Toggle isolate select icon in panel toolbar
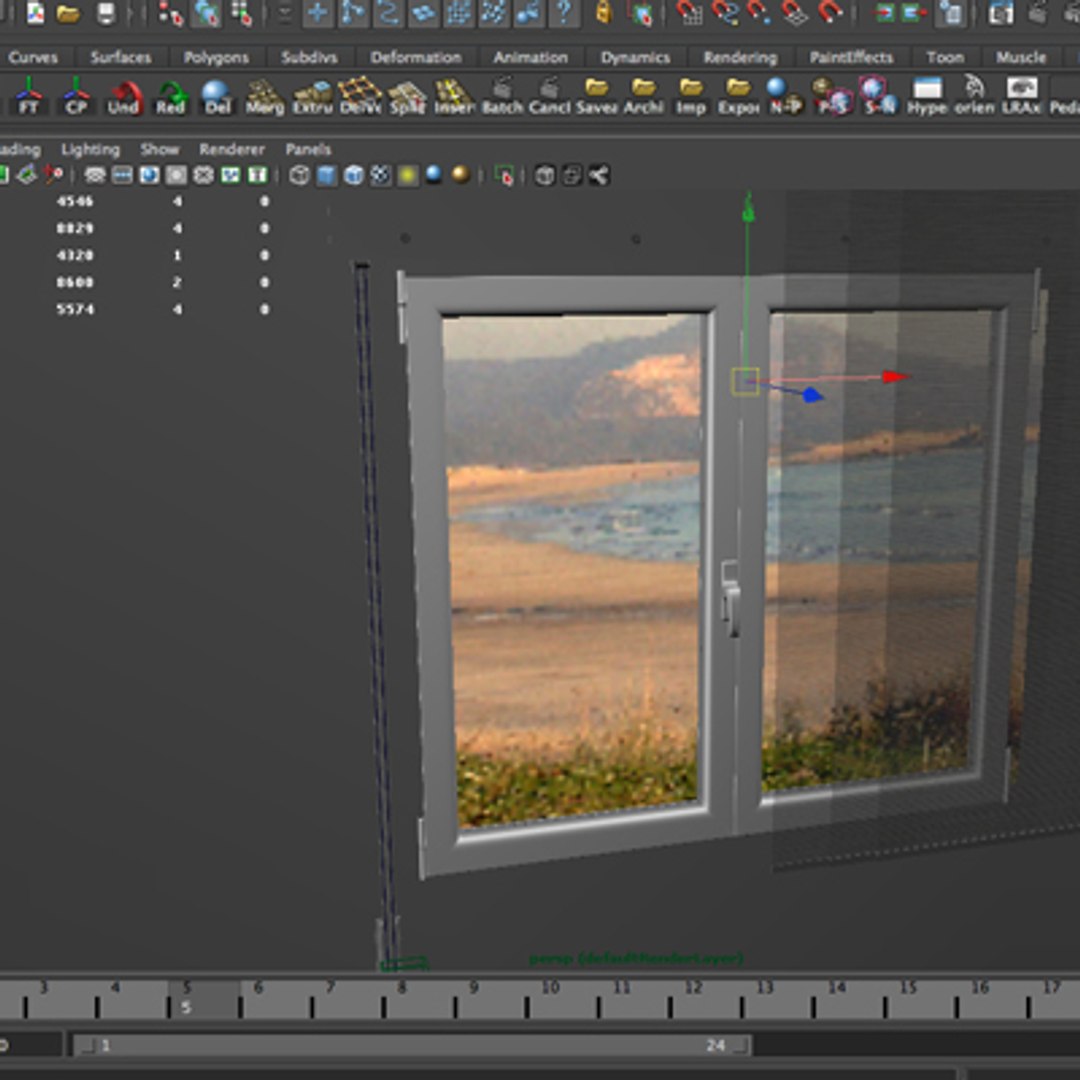This screenshot has height=1080, width=1080. 504,175
